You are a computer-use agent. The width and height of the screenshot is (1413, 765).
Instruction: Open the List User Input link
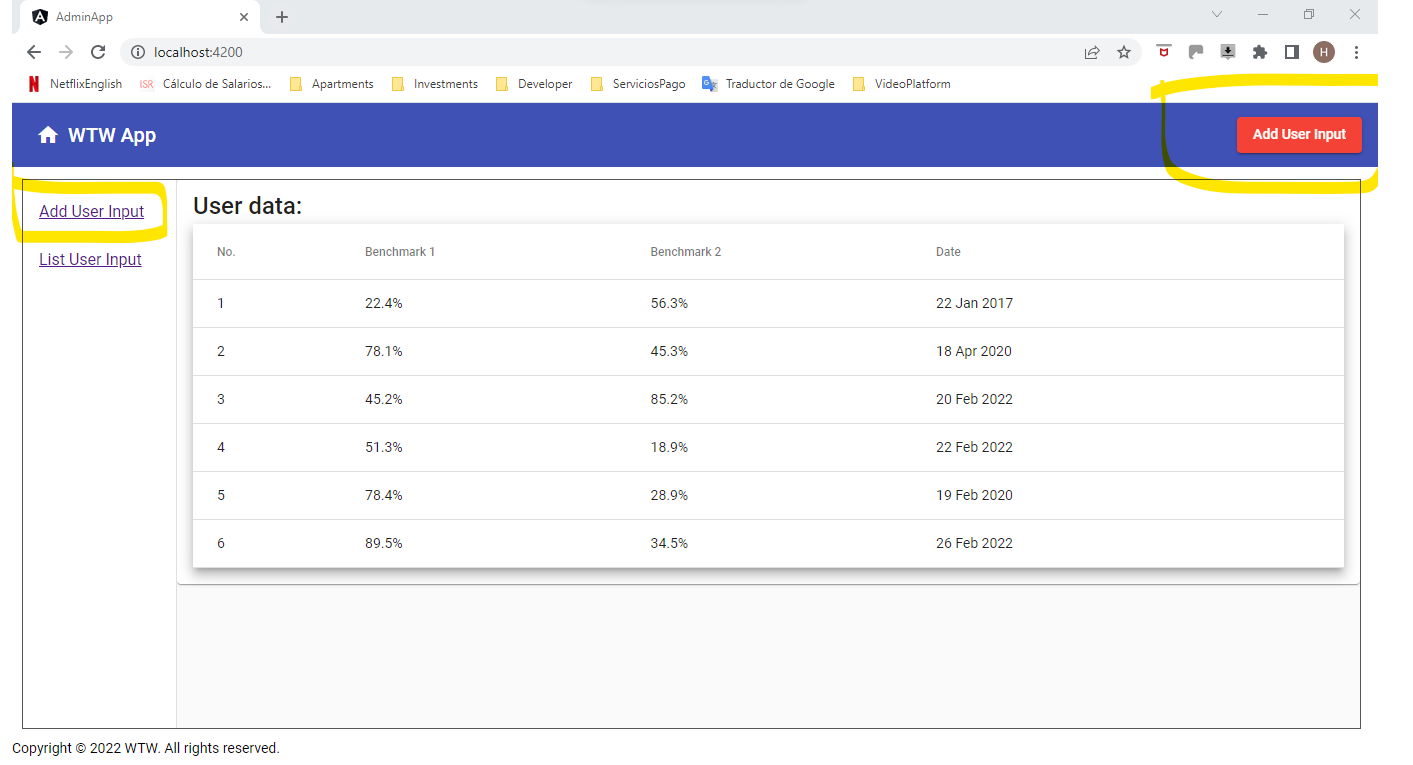[x=90, y=259]
